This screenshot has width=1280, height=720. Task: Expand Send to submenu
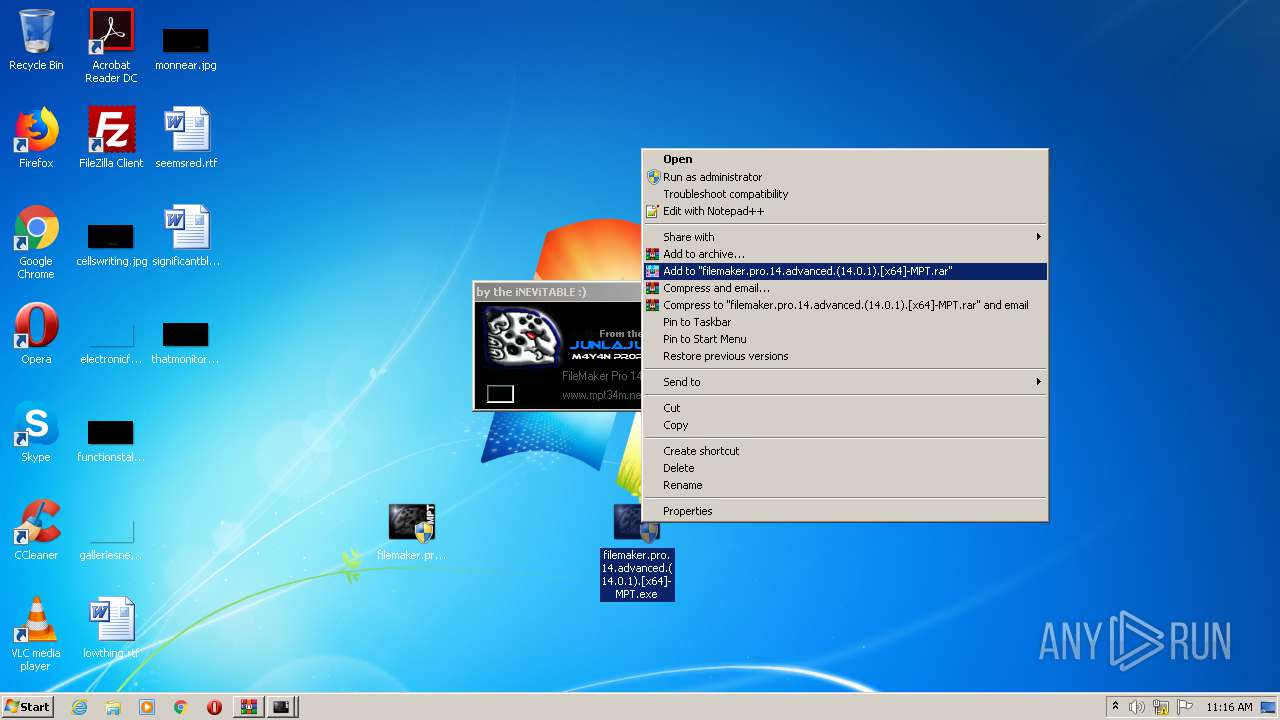pyautogui.click(x=844, y=382)
